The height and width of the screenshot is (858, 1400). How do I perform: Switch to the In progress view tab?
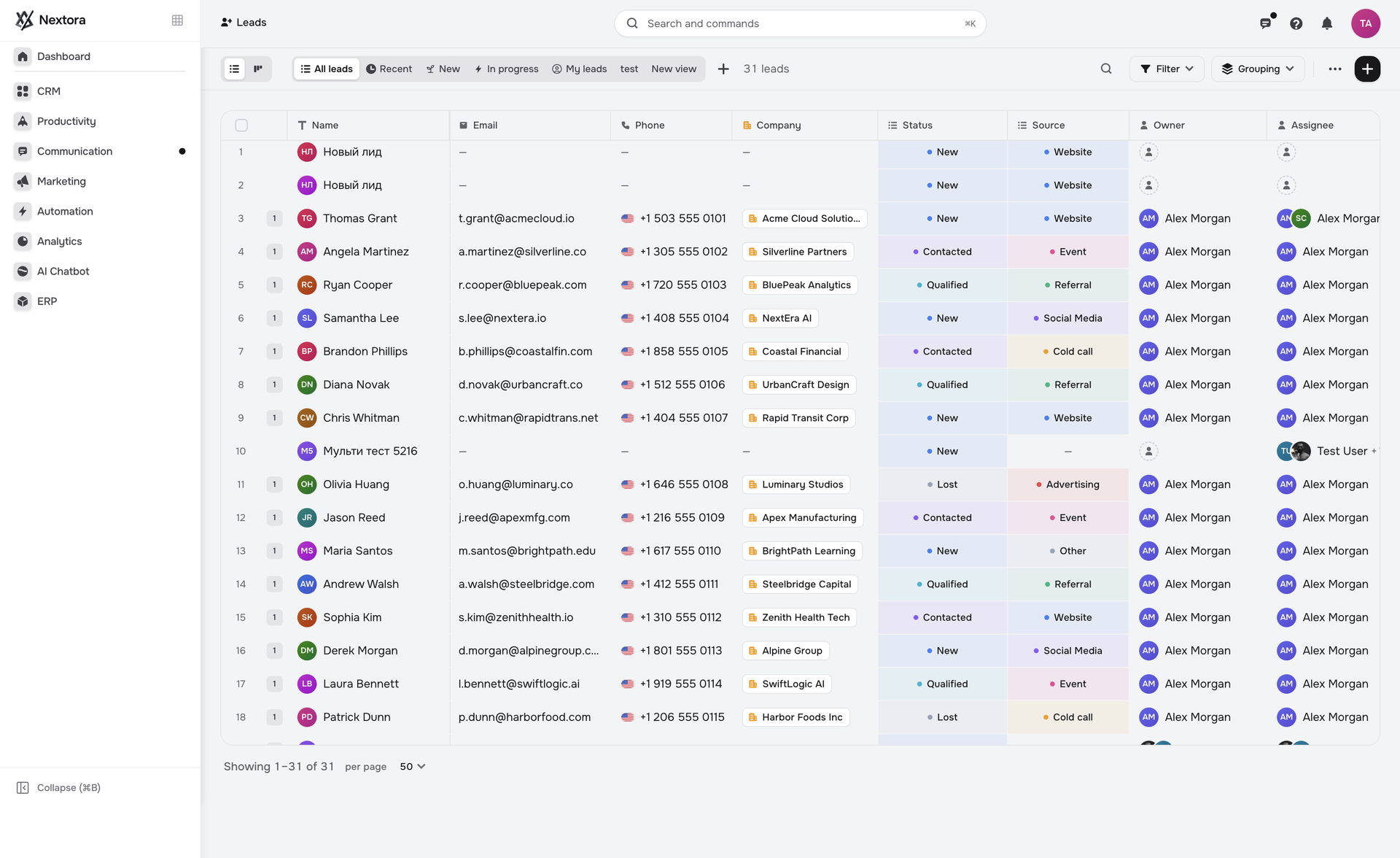point(506,69)
